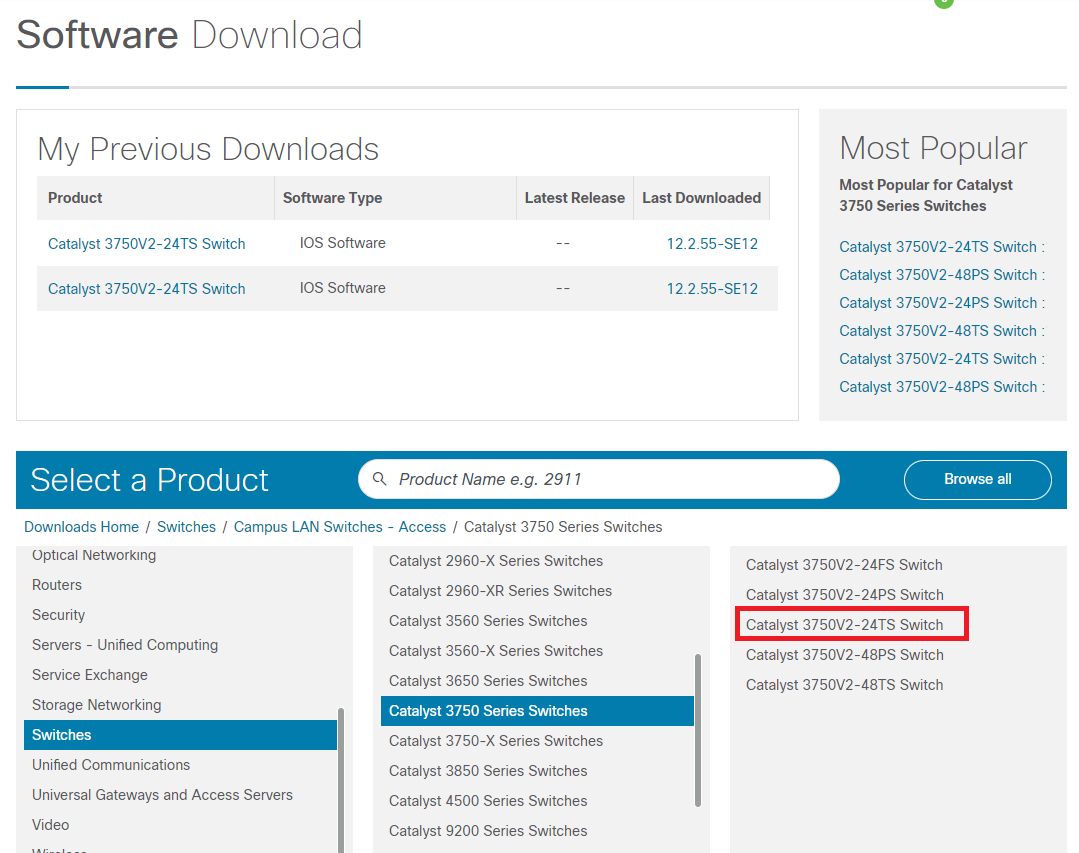
Task: Click the Last Downloaded column header
Action: [701, 198]
